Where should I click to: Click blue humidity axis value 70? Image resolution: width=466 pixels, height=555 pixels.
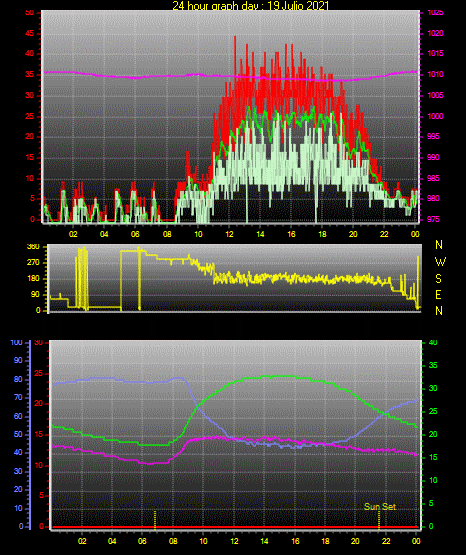pos(18,397)
